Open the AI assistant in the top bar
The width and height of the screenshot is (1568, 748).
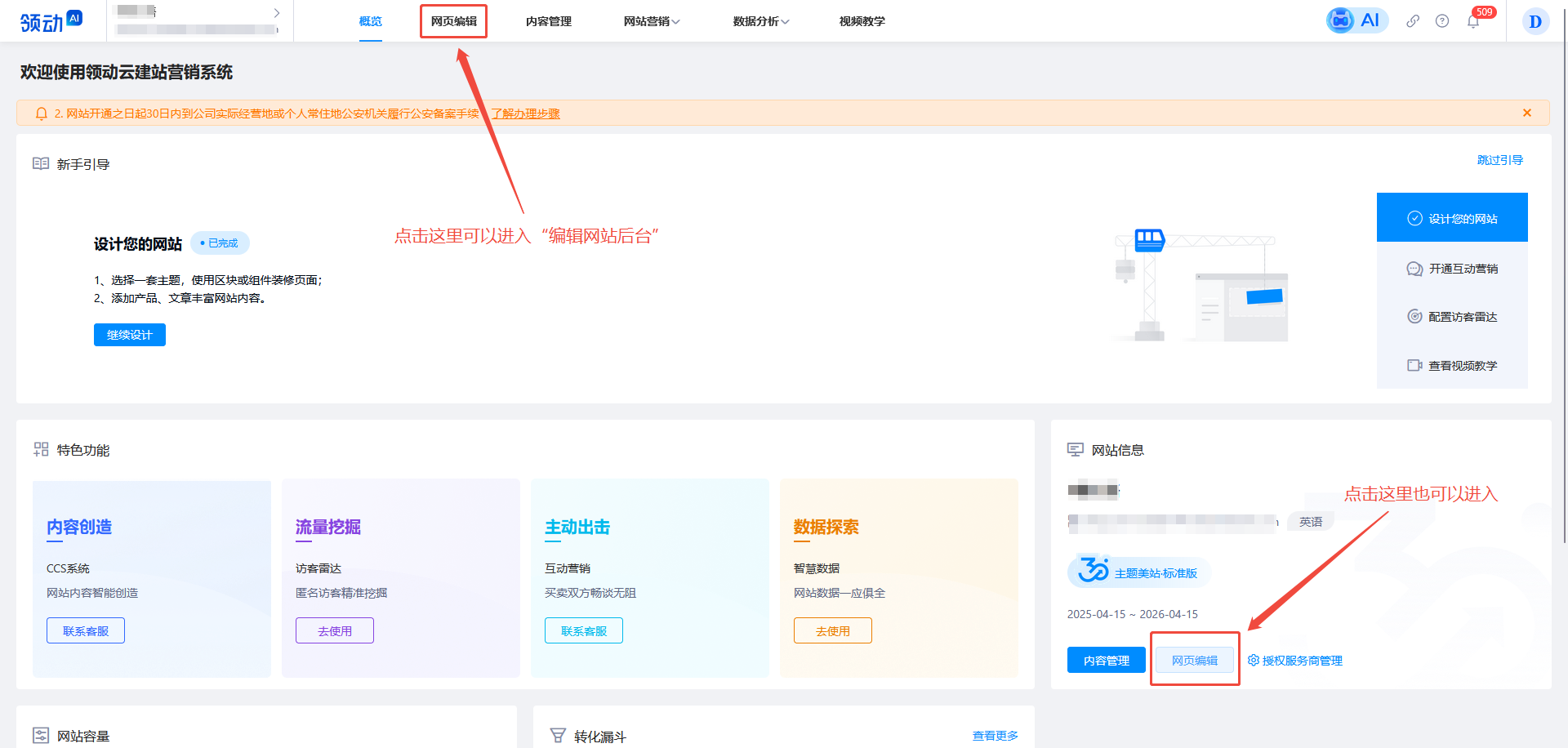click(1356, 20)
